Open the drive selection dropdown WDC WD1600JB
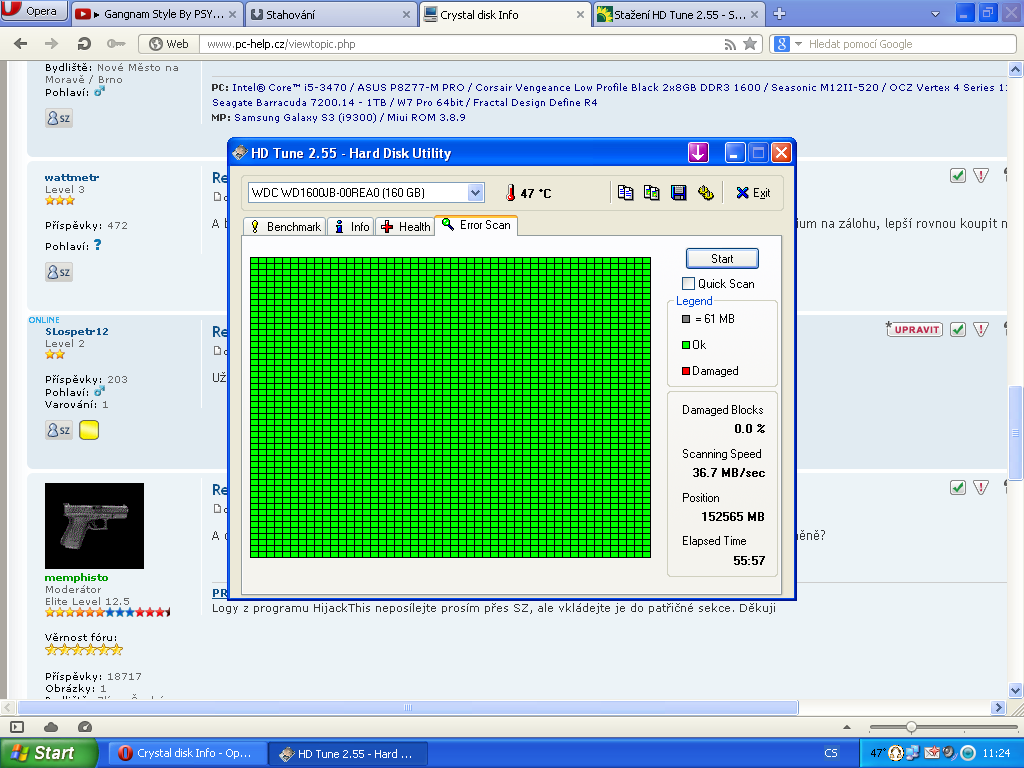The image size is (1024, 768). click(475, 193)
